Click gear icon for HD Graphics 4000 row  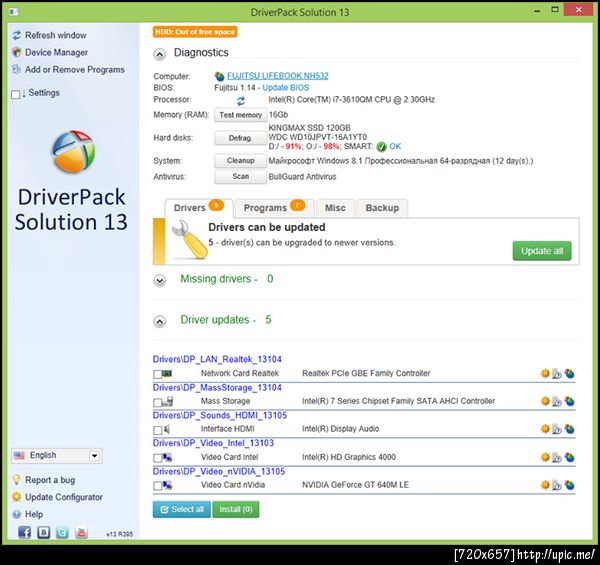point(545,457)
